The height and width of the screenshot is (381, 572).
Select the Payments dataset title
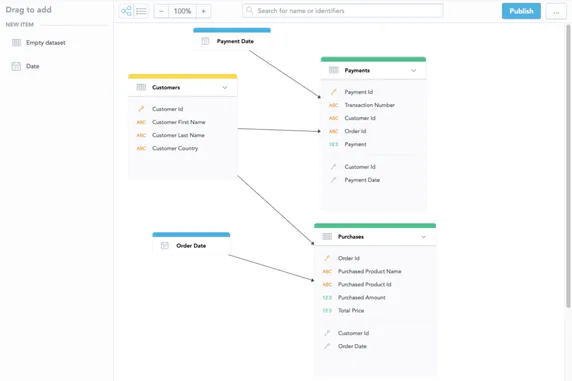[x=357, y=70]
